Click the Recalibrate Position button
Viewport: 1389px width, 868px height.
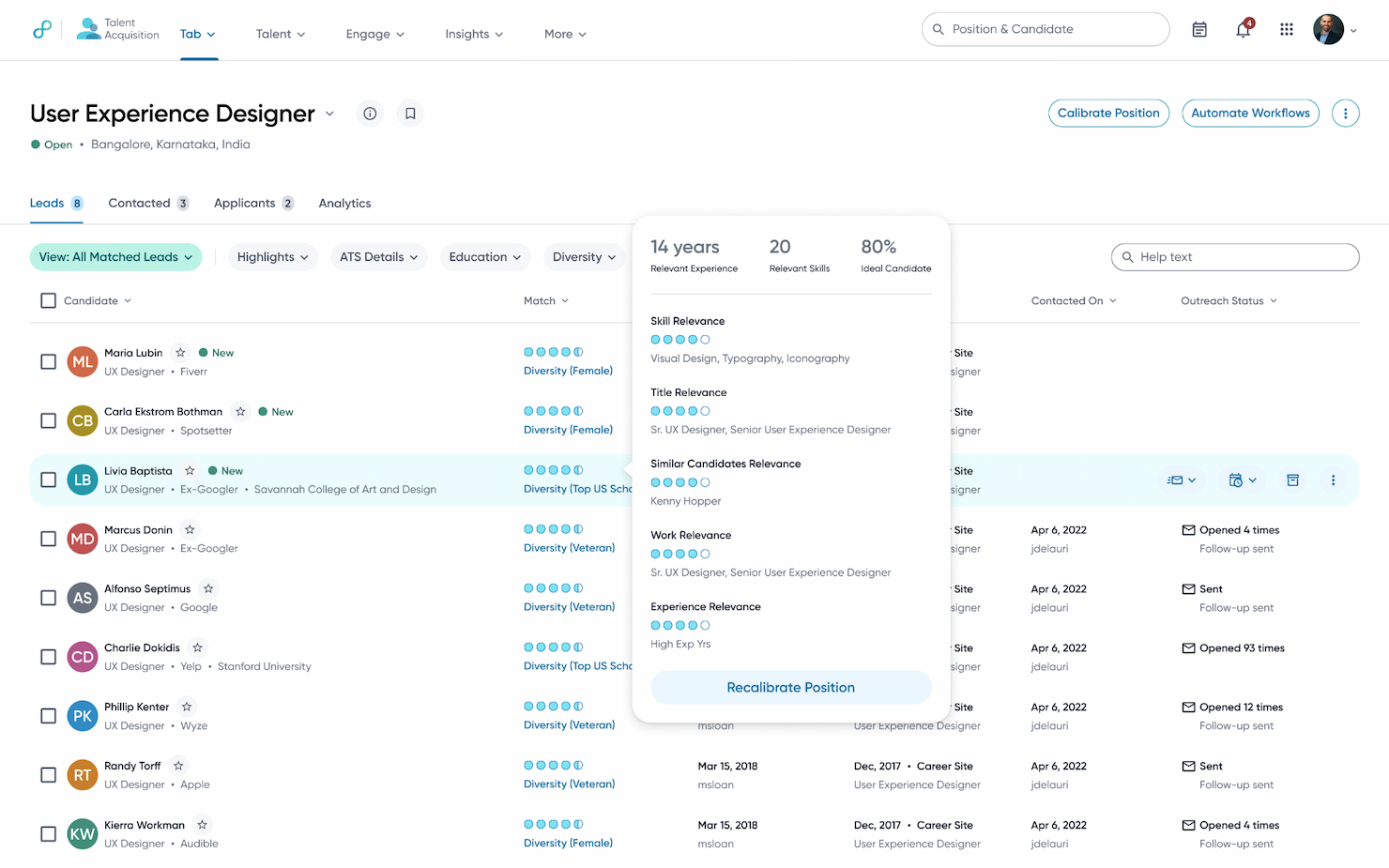click(x=790, y=687)
